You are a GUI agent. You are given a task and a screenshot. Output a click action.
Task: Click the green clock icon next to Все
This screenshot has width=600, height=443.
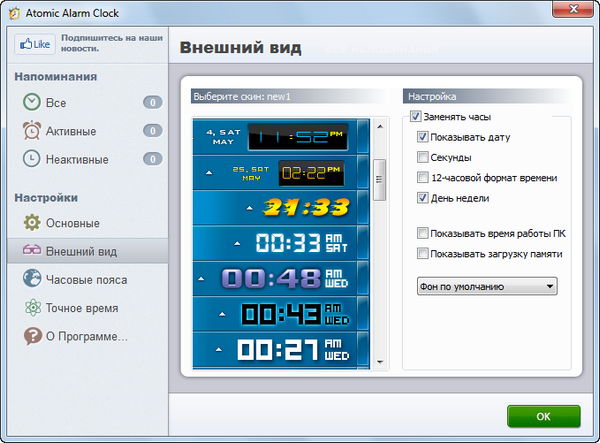(31, 102)
